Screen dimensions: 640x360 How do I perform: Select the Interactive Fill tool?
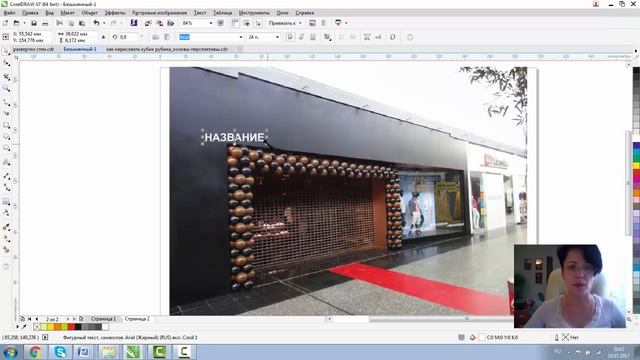(6, 238)
